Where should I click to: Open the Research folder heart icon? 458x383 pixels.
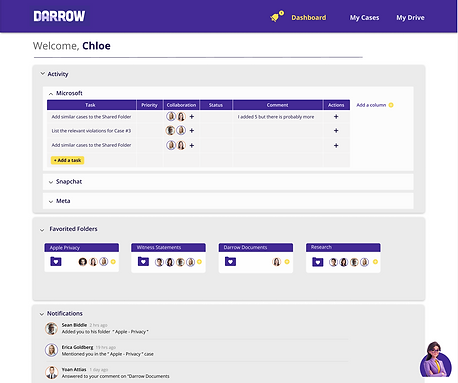click(x=318, y=262)
